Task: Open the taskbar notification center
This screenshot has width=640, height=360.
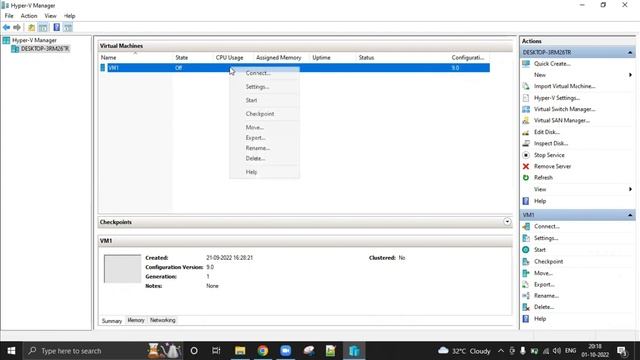Action: [622, 351]
